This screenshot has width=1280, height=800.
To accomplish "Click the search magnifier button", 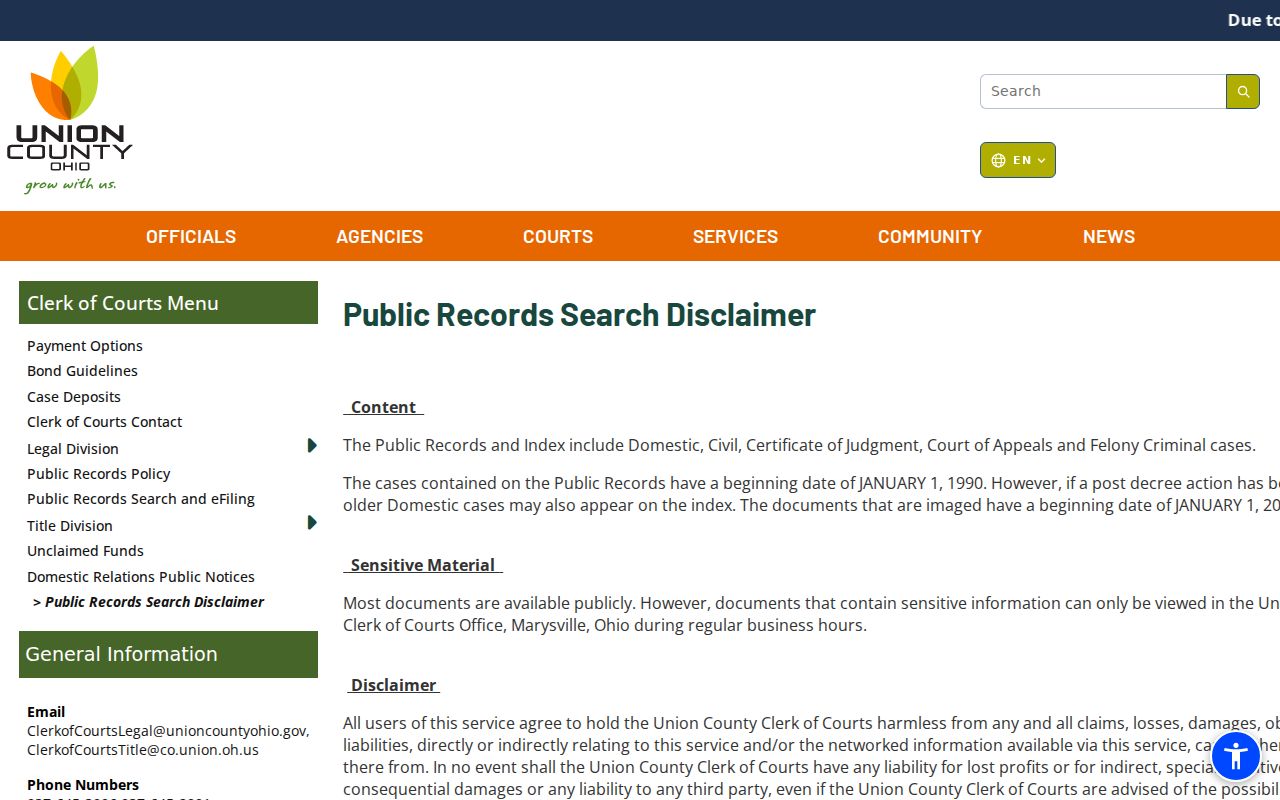I will (x=1243, y=91).
